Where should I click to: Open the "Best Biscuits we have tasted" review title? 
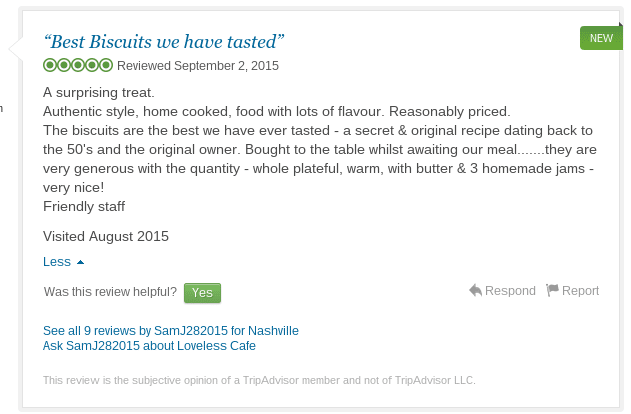pos(164,42)
